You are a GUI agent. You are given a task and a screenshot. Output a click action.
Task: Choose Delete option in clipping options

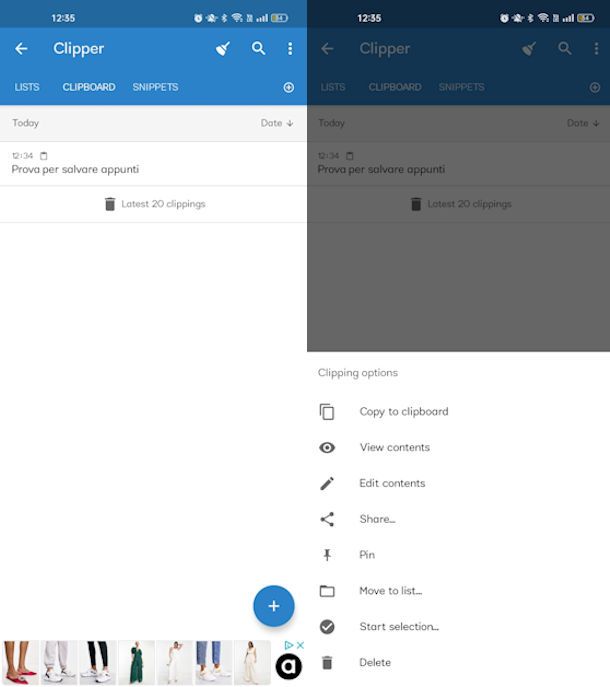[x=458, y=662]
